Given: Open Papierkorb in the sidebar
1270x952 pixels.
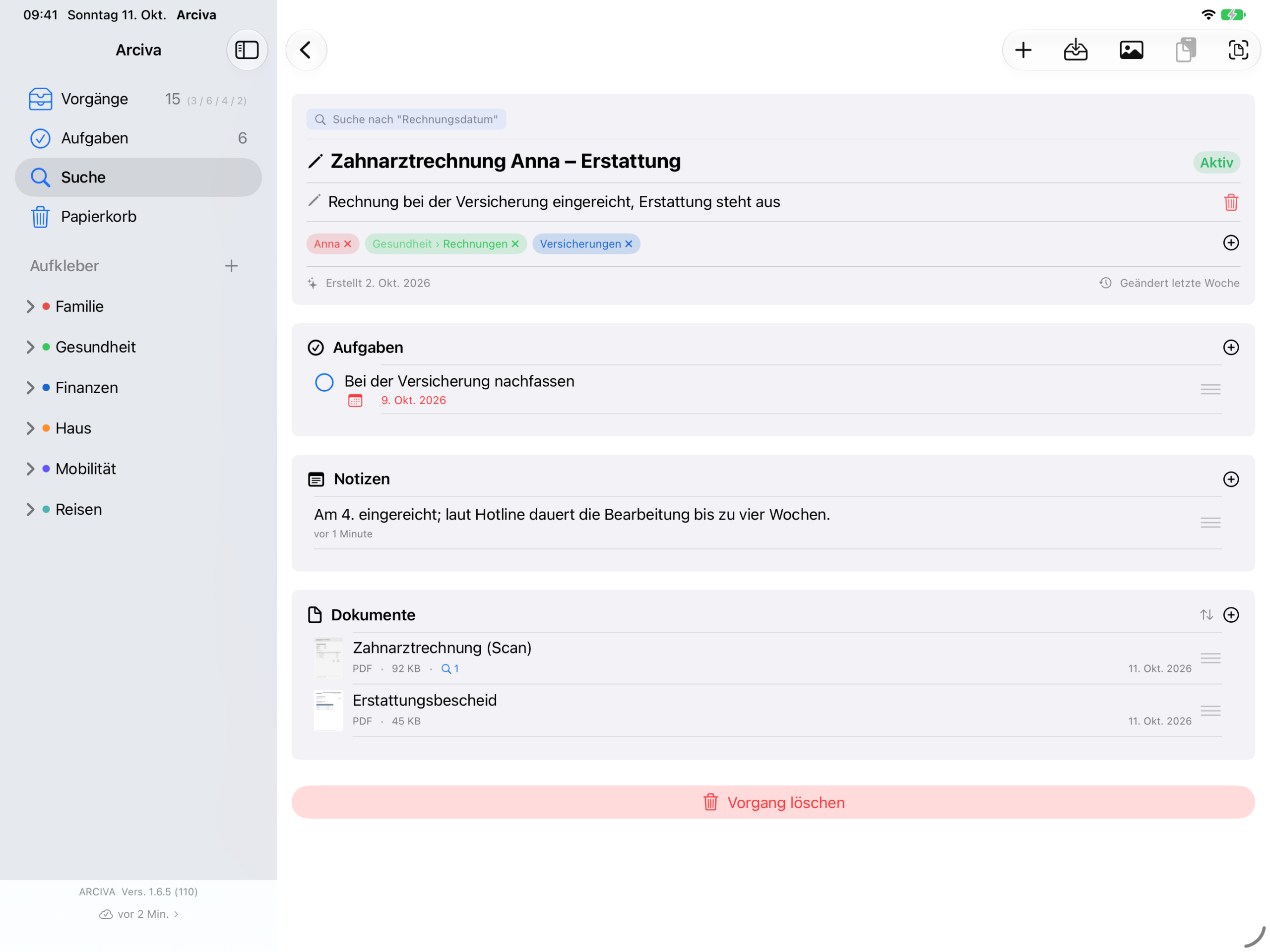Looking at the screenshot, I should coord(138,217).
